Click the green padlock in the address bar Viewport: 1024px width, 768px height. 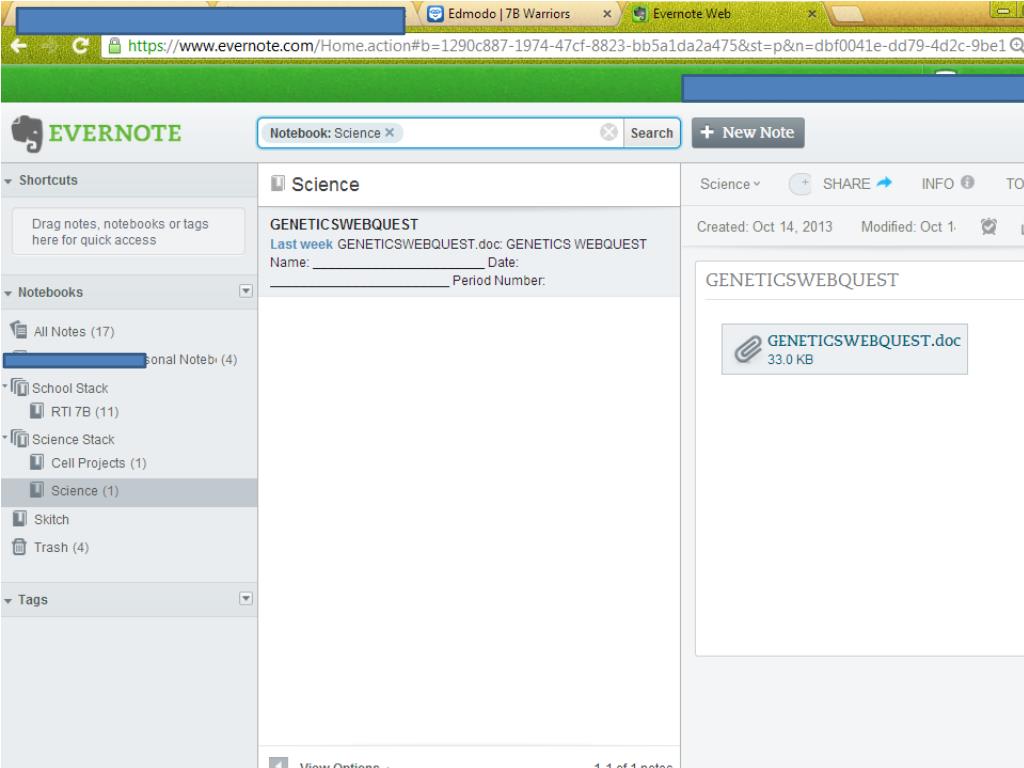[x=115, y=45]
